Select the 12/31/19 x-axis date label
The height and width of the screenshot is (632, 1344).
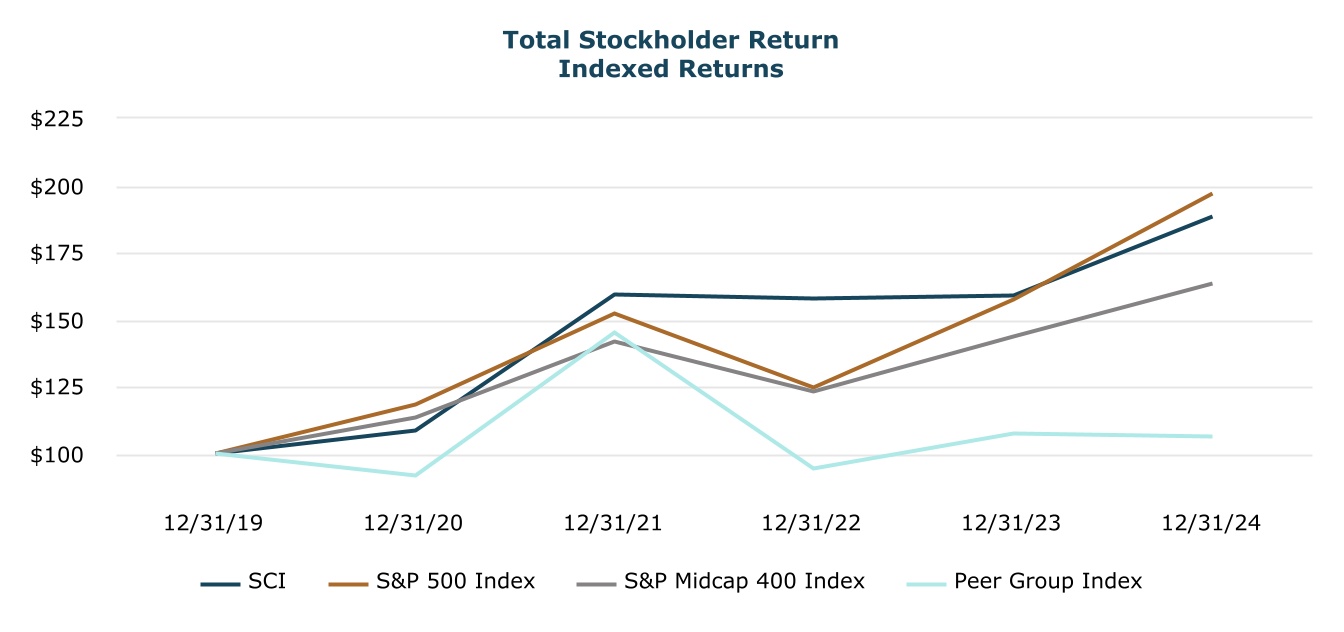[213, 523]
